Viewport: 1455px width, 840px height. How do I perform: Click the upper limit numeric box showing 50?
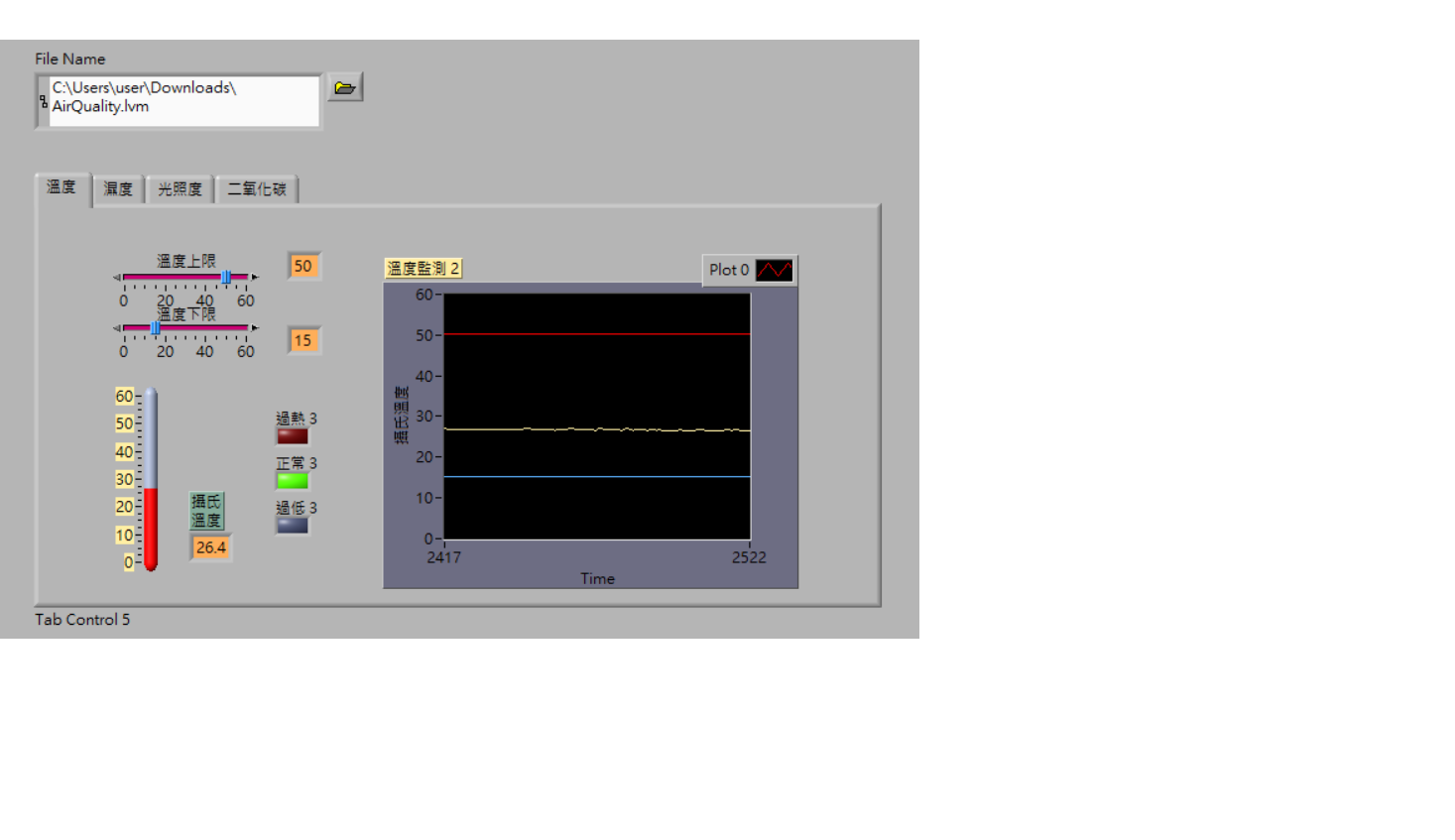click(x=303, y=266)
